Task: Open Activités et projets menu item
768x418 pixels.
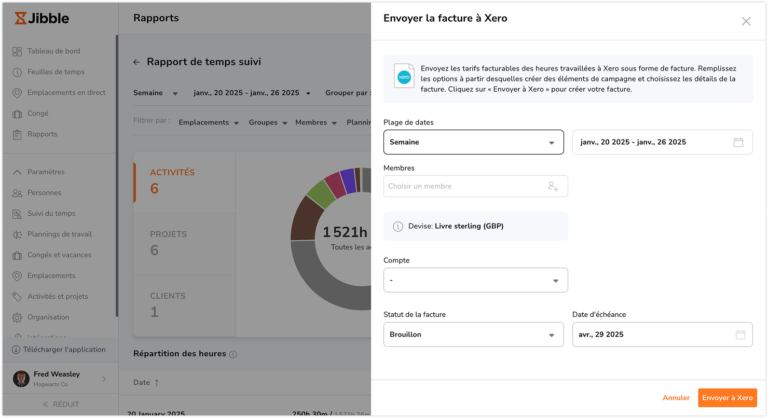Action: pos(59,296)
